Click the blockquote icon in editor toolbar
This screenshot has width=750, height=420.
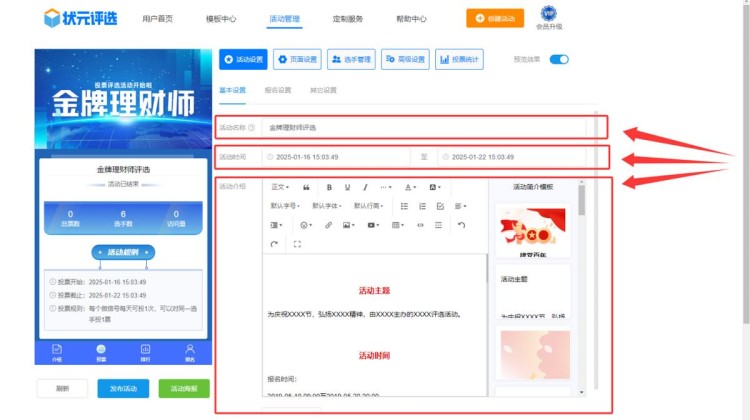(x=306, y=187)
